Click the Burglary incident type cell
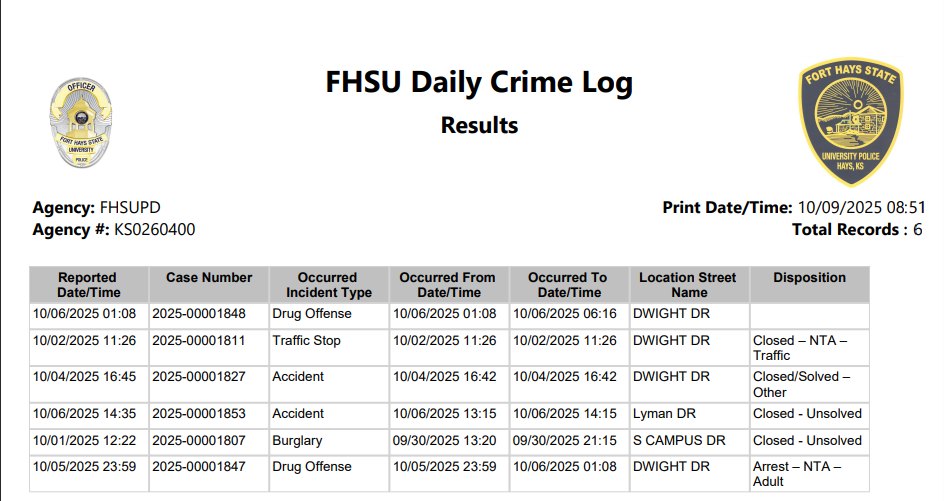 (298, 440)
